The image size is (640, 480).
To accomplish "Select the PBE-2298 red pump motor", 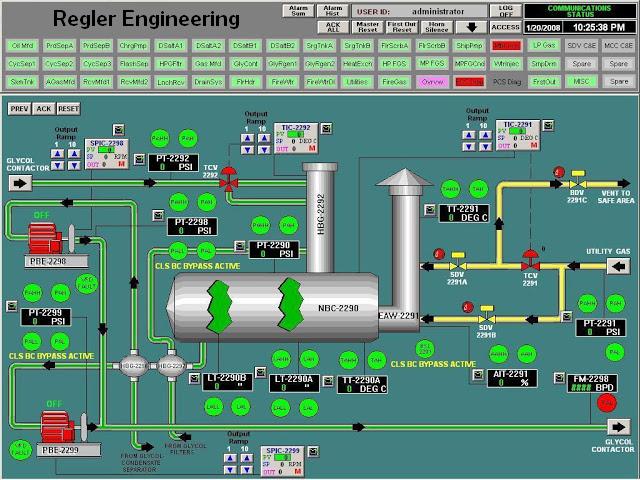I will tap(44, 238).
